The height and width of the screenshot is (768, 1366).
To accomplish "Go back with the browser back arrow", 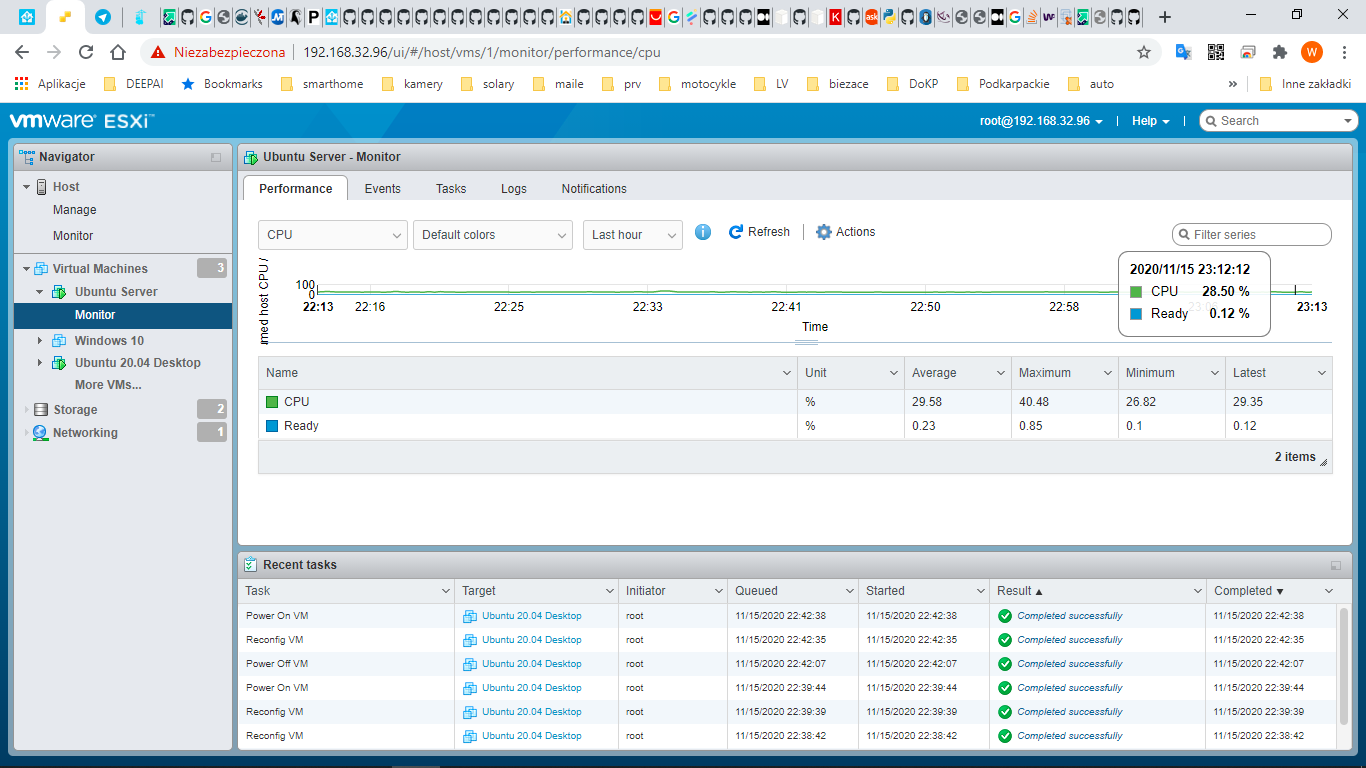I will pyautogui.click(x=22, y=52).
